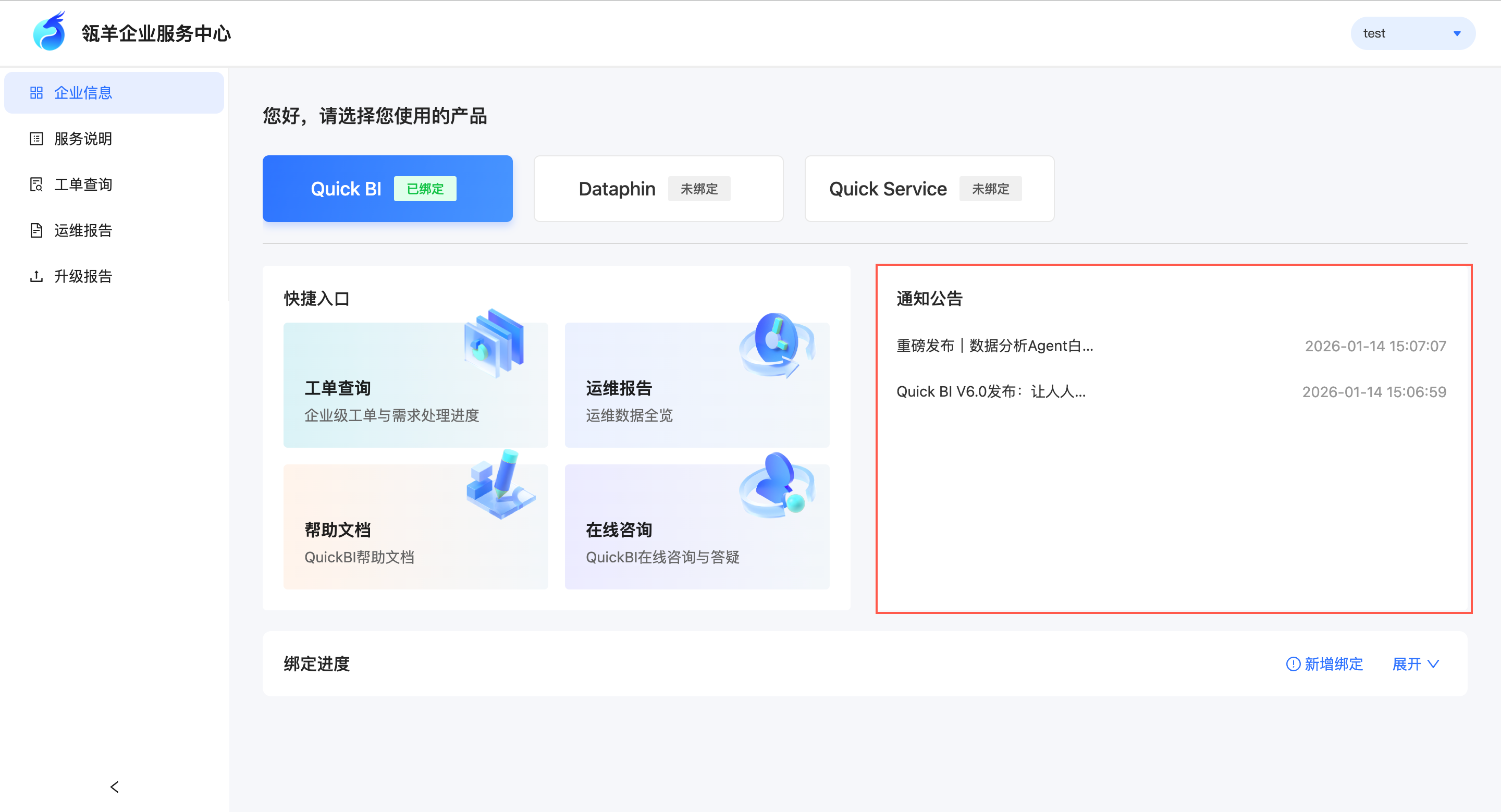The image size is (1501, 812).
Task: Open 服务说明 in the sidebar menu
Action: click(83, 139)
